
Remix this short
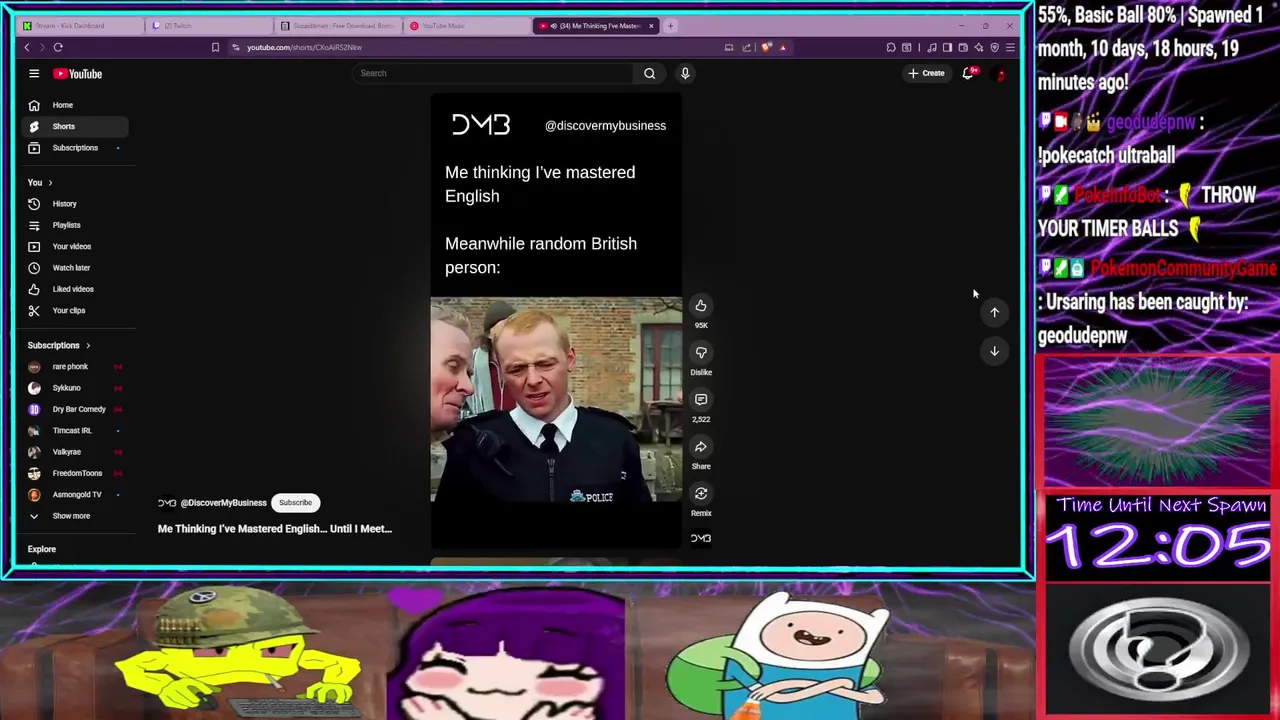(x=701, y=494)
